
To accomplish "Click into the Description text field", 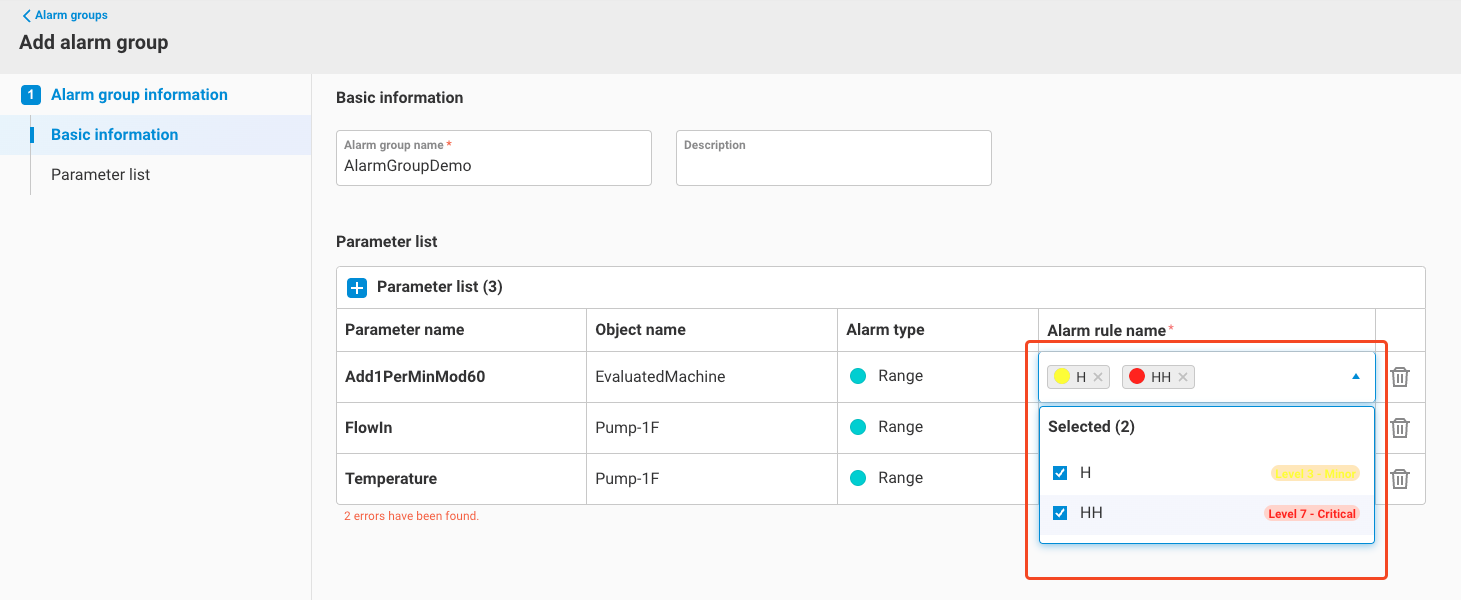I will (x=833, y=166).
